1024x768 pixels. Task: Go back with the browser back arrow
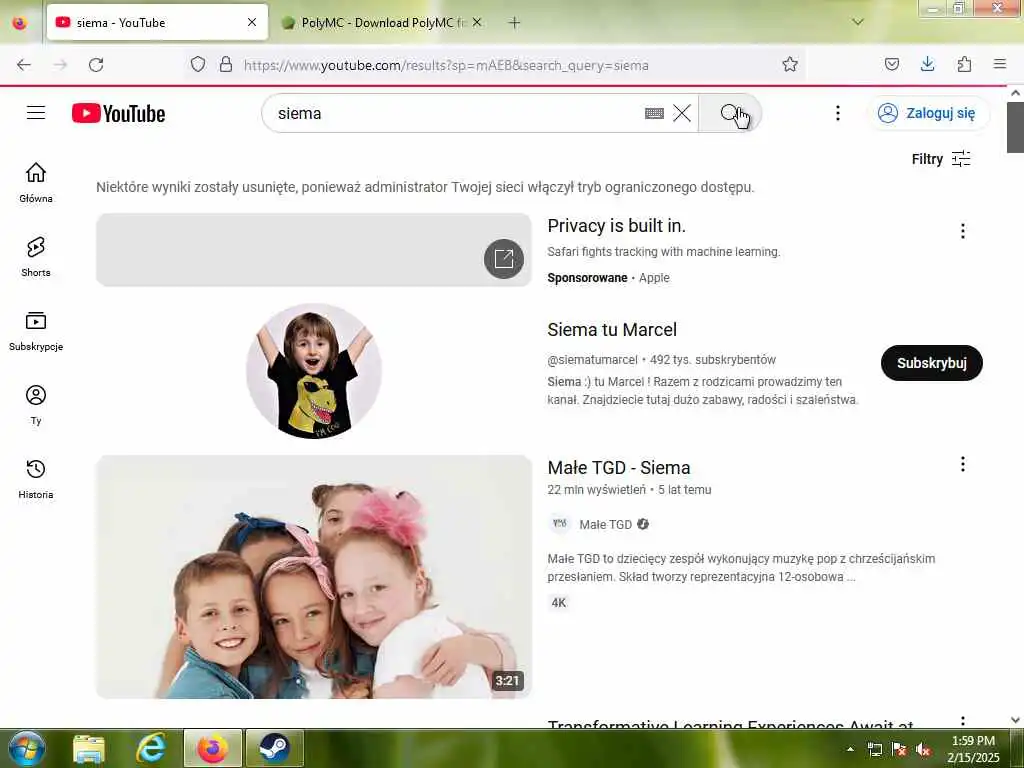click(24, 65)
